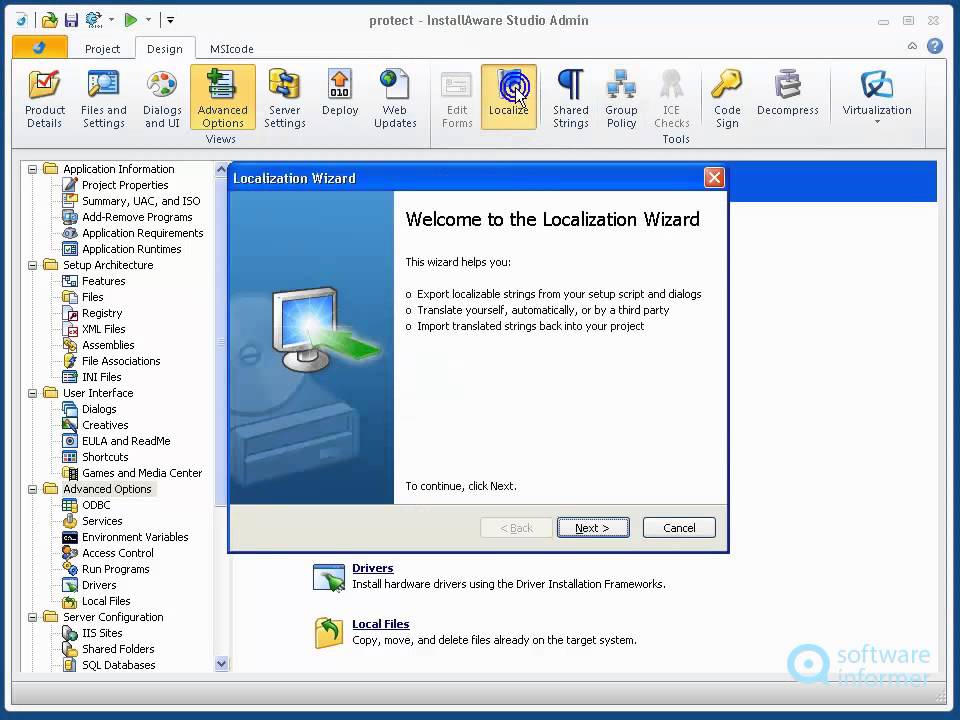Open Shared Strings tool
Screen dimensions: 960x720
pyautogui.click(x=571, y=98)
